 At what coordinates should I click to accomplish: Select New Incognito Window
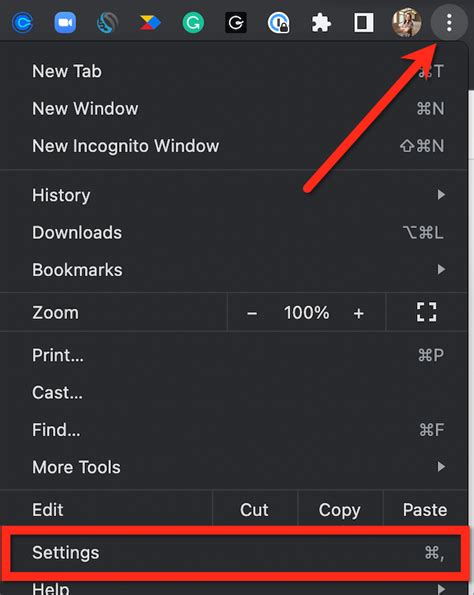point(233,146)
